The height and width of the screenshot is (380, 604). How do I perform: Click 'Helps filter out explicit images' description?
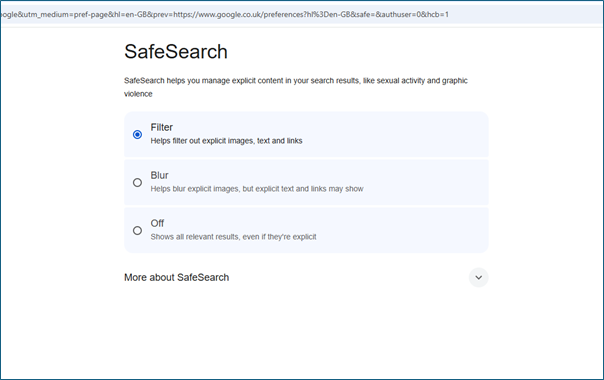click(x=226, y=141)
